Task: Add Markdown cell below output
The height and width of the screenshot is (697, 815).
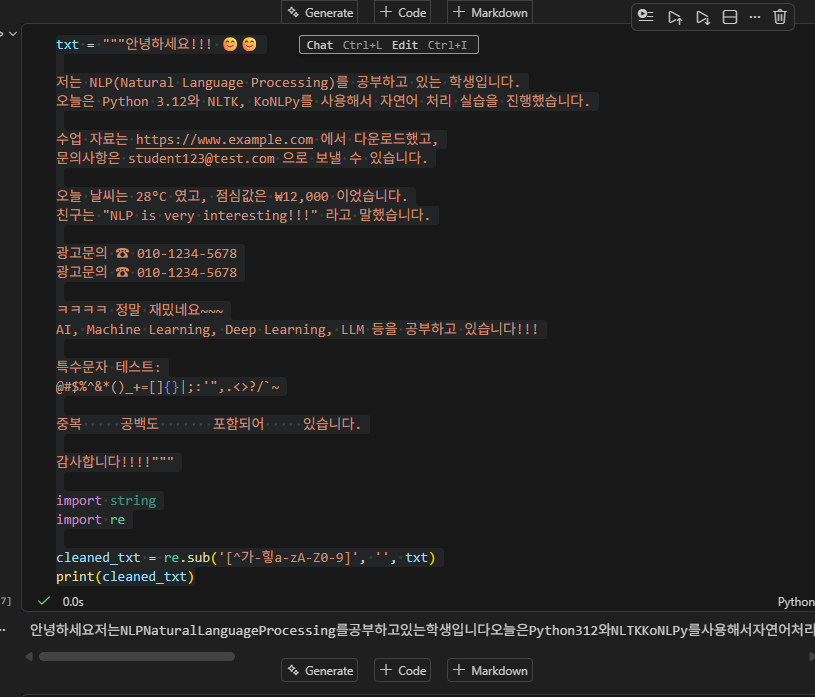Action: [x=490, y=670]
